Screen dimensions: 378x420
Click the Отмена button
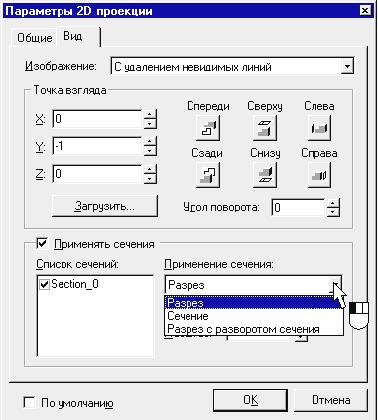(331, 400)
